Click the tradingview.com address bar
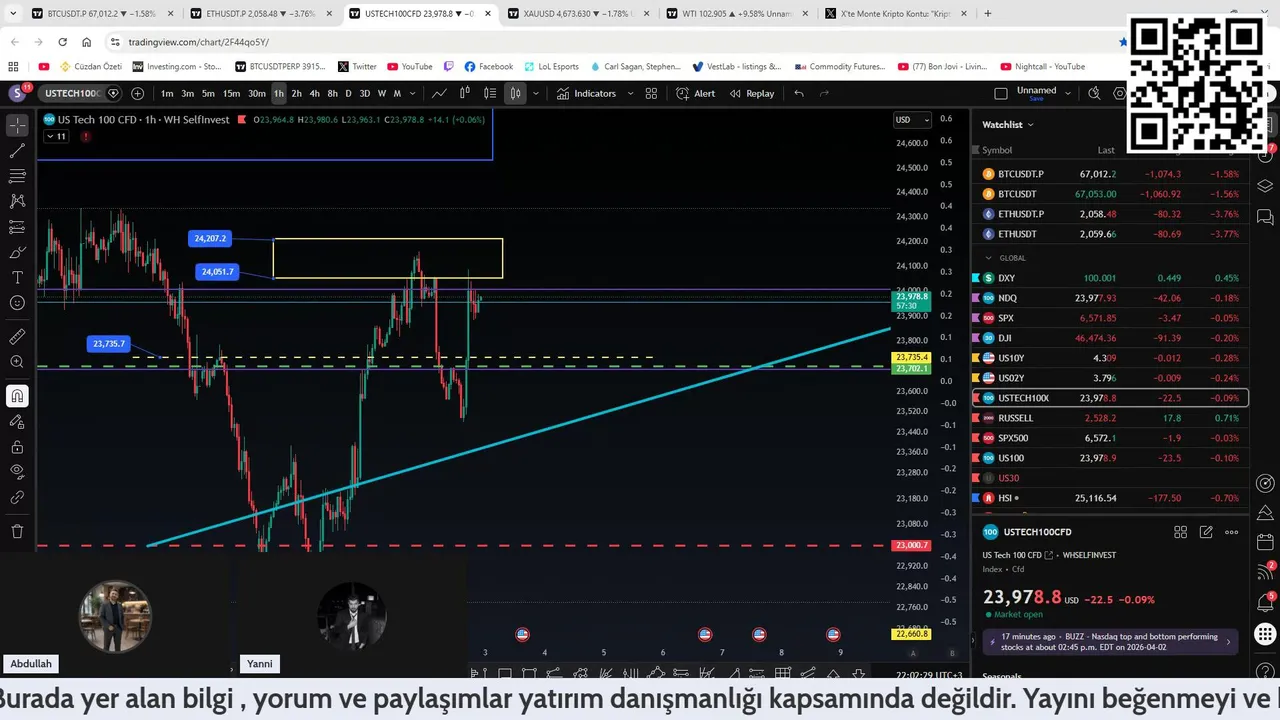This screenshot has width=1280, height=720. pyautogui.click(x=610, y=42)
